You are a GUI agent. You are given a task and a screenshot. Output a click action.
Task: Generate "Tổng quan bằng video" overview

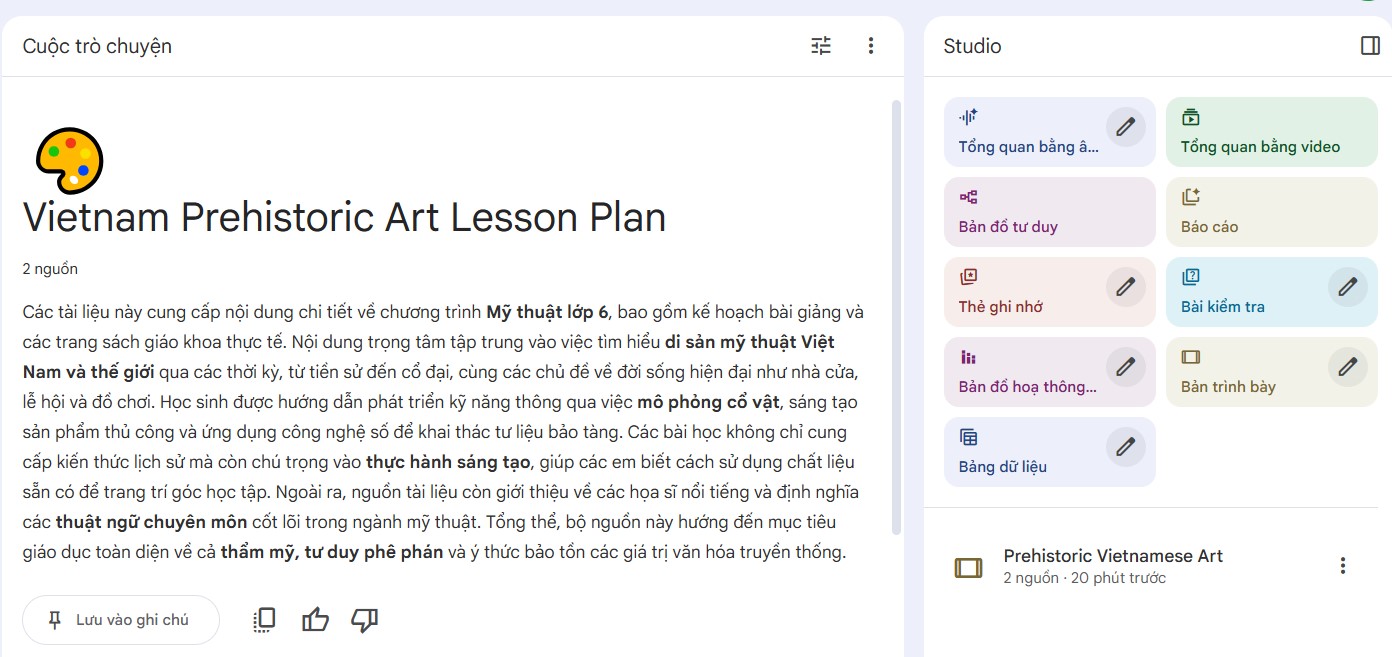pyautogui.click(x=1270, y=131)
